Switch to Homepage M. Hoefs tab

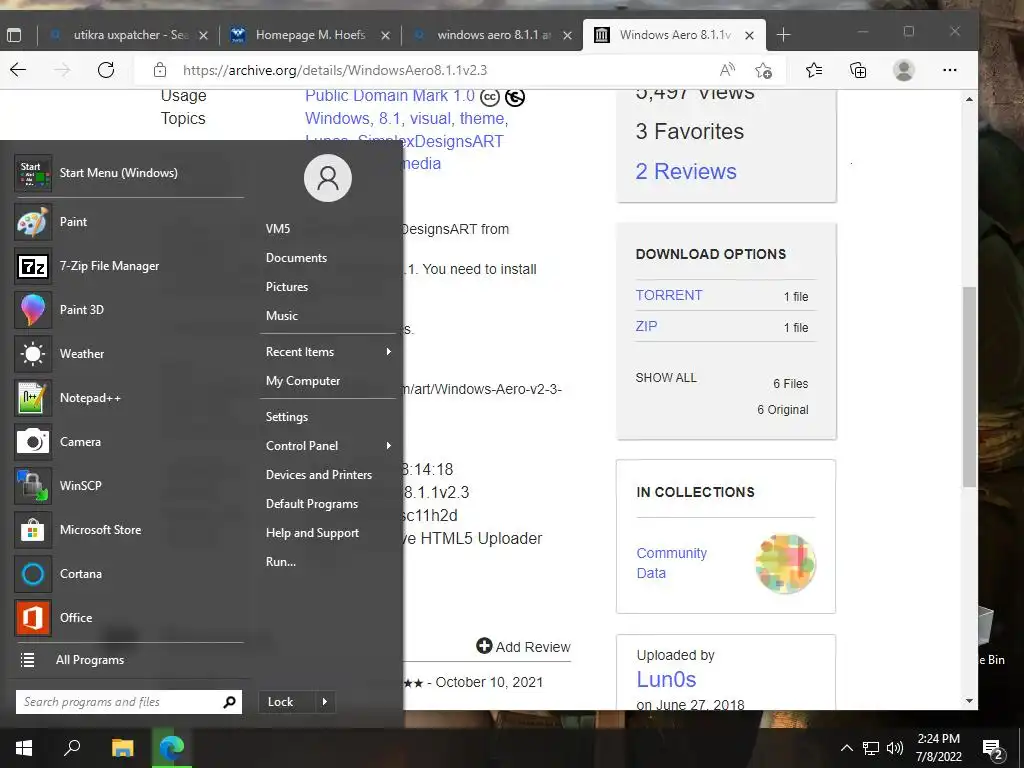click(310, 35)
